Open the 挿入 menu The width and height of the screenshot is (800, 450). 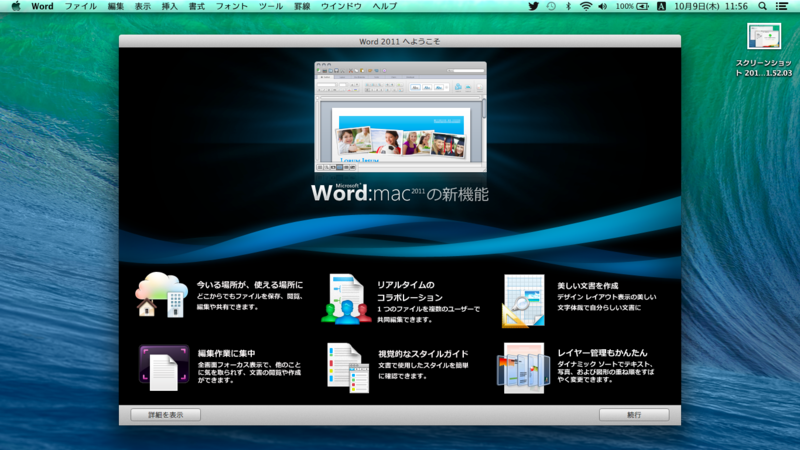pyautogui.click(x=169, y=6)
